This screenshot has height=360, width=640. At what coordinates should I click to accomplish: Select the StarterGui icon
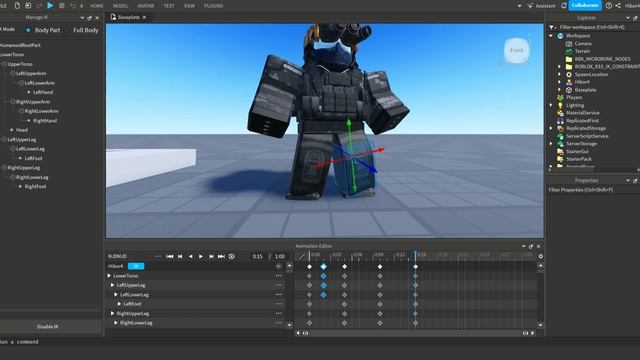pos(560,151)
